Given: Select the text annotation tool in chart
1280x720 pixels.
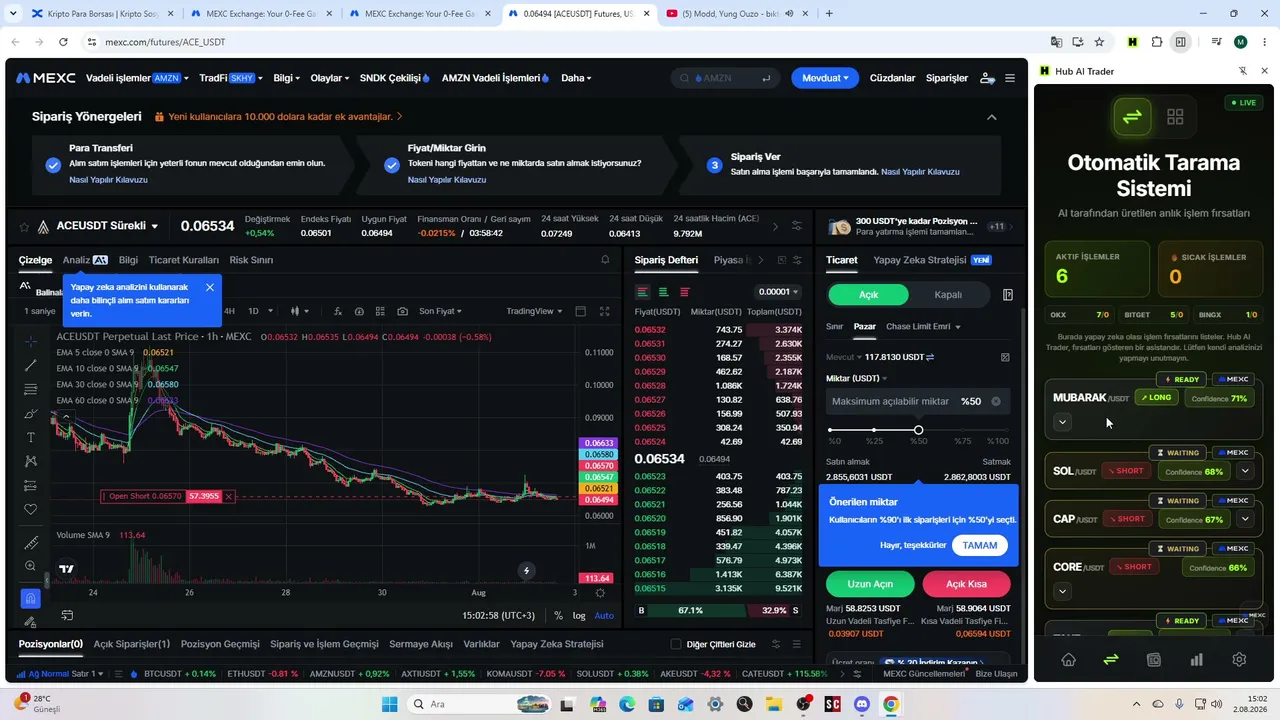Looking at the screenshot, I should click(x=31, y=438).
